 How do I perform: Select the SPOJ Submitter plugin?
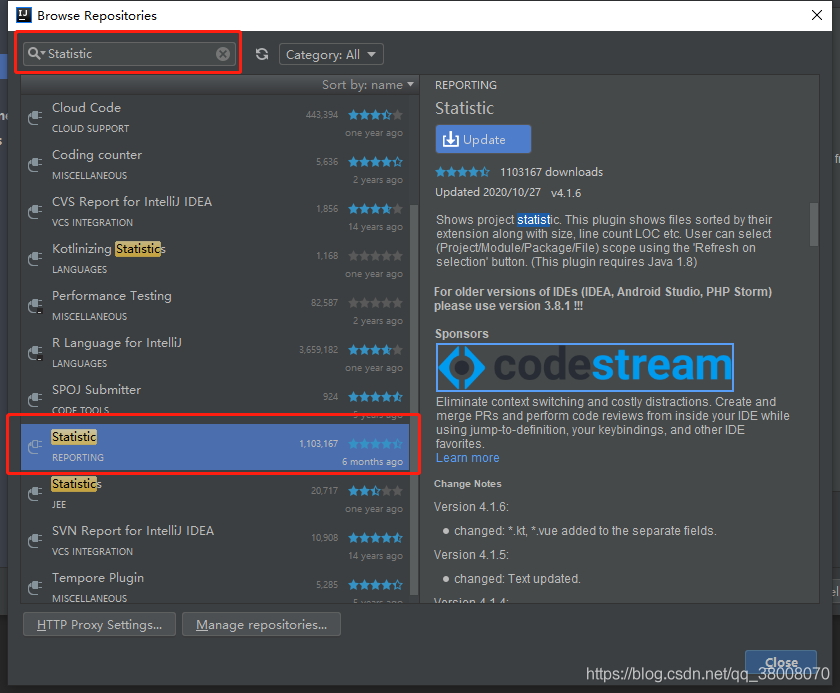coord(215,398)
